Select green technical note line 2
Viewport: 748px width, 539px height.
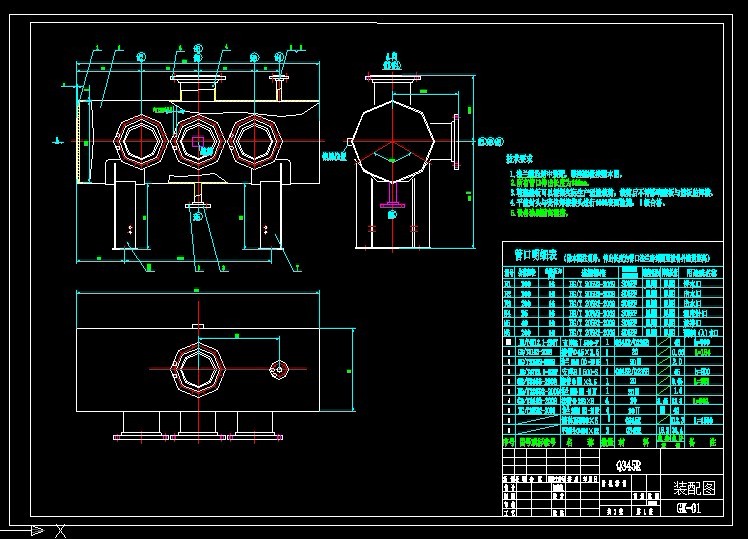pyautogui.click(x=550, y=183)
